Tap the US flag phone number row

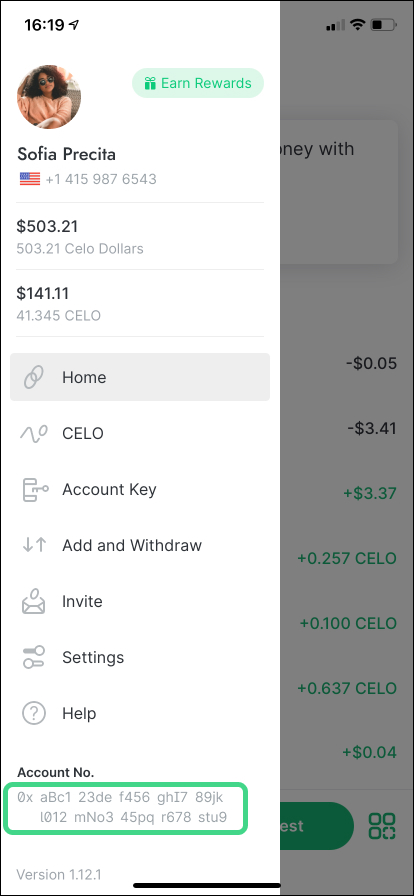pyautogui.click(x=87, y=179)
